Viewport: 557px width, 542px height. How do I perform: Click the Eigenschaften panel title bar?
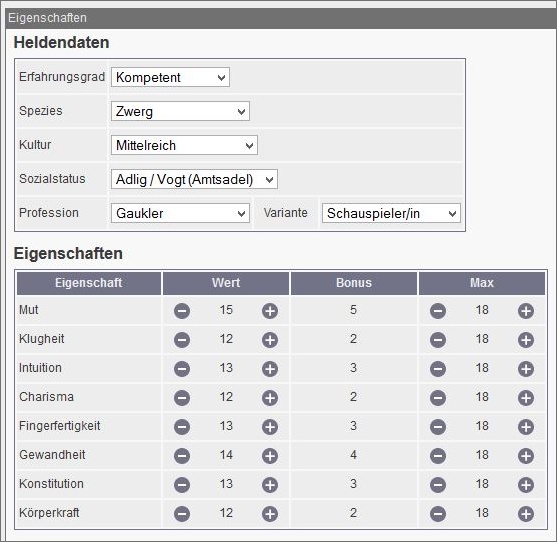pyautogui.click(x=281, y=18)
